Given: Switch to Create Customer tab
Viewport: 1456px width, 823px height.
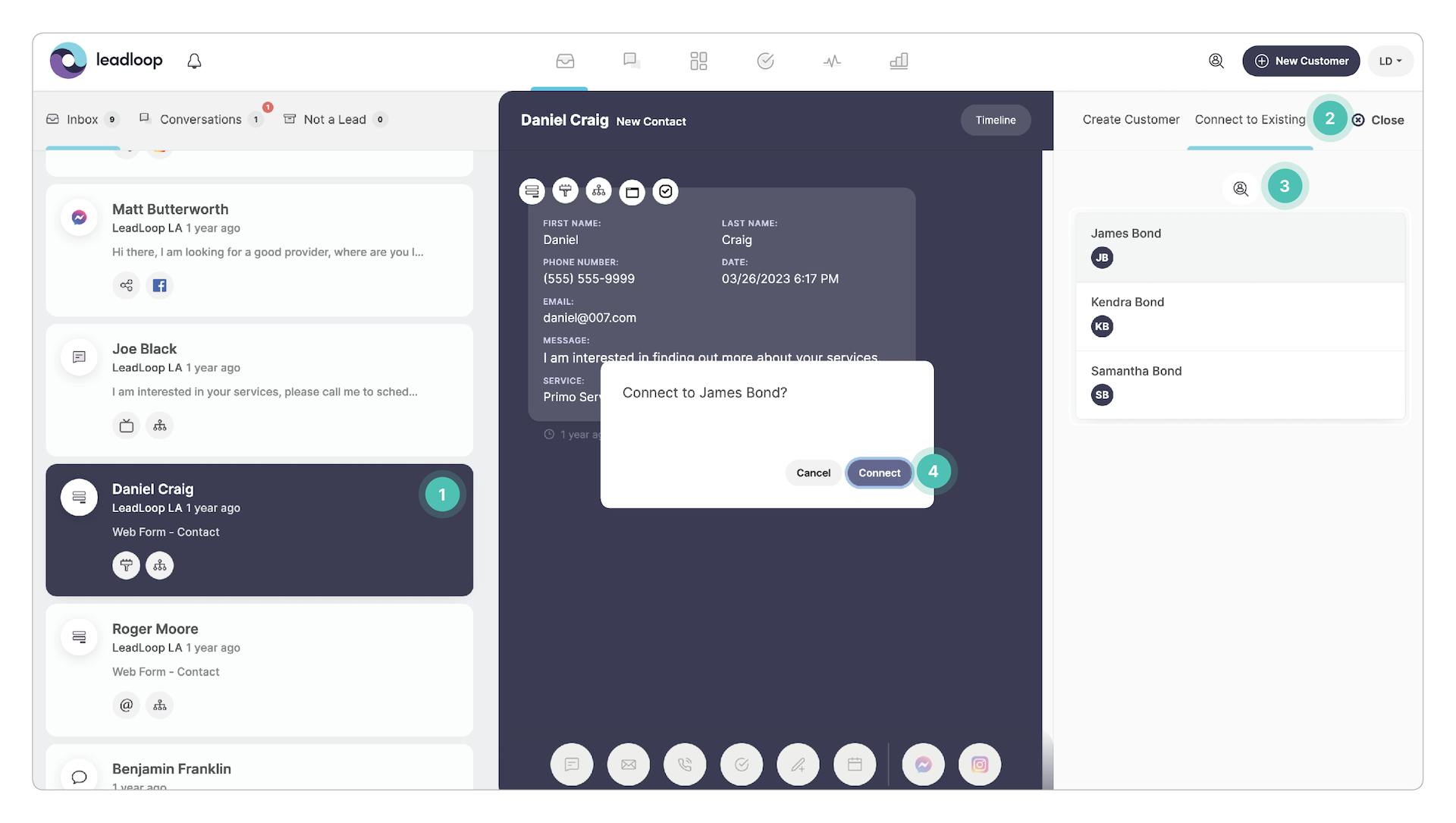Looking at the screenshot, I should pyautogui.click(x=1131, y=120).
